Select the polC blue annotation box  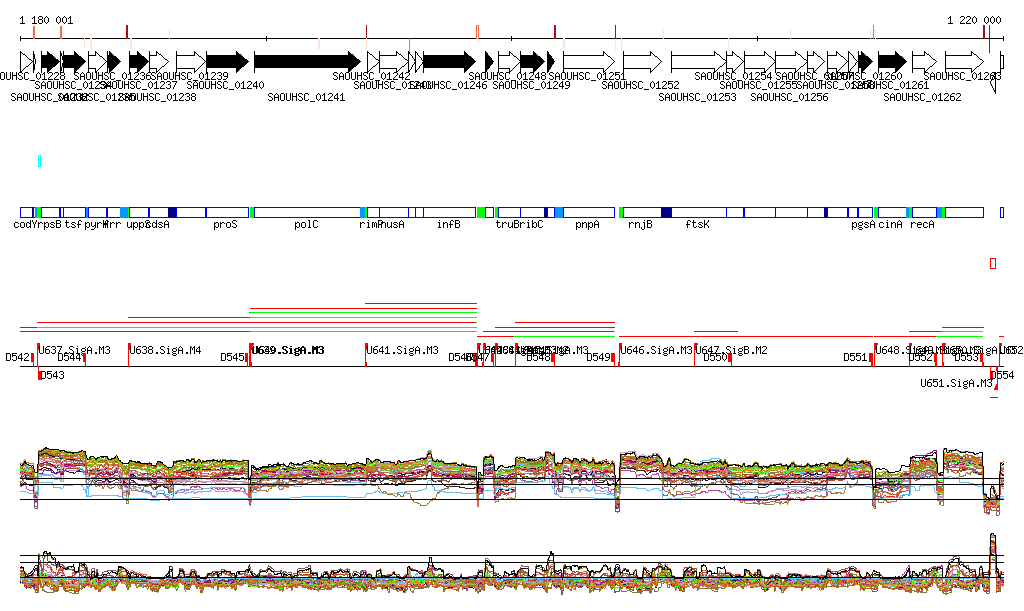[307, 212]
